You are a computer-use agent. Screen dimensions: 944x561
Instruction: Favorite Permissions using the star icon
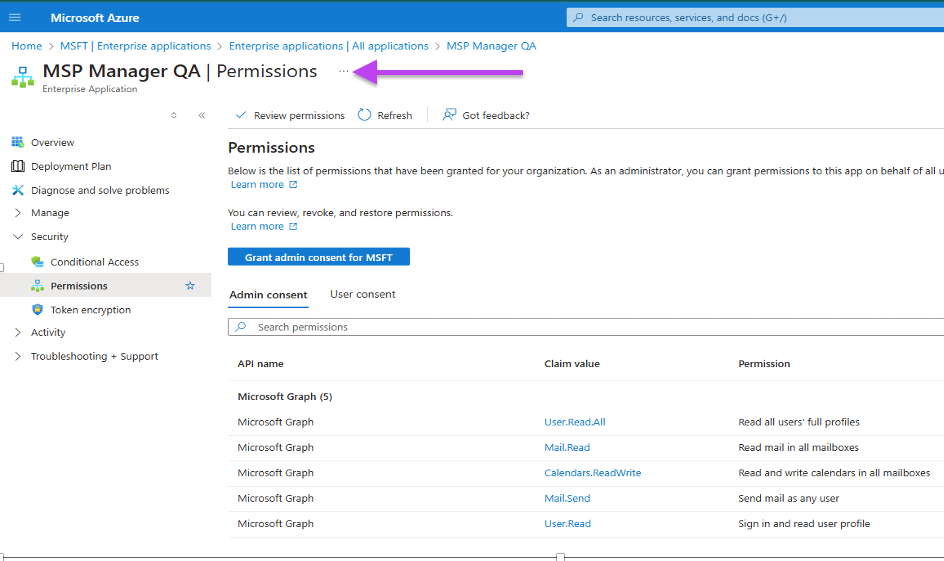[x=190, y=286]
